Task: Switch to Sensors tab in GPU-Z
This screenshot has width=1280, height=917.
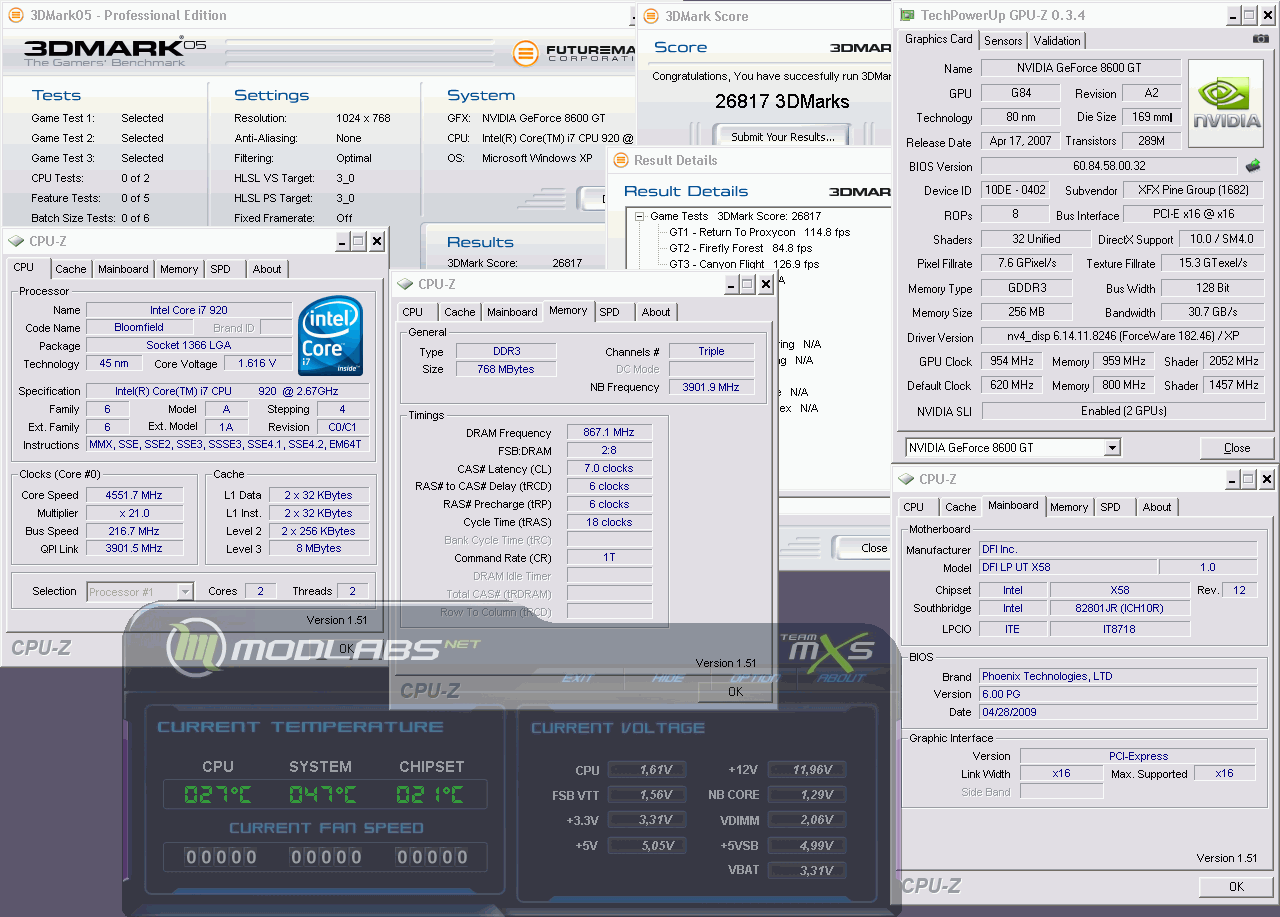Action: 1003,41
